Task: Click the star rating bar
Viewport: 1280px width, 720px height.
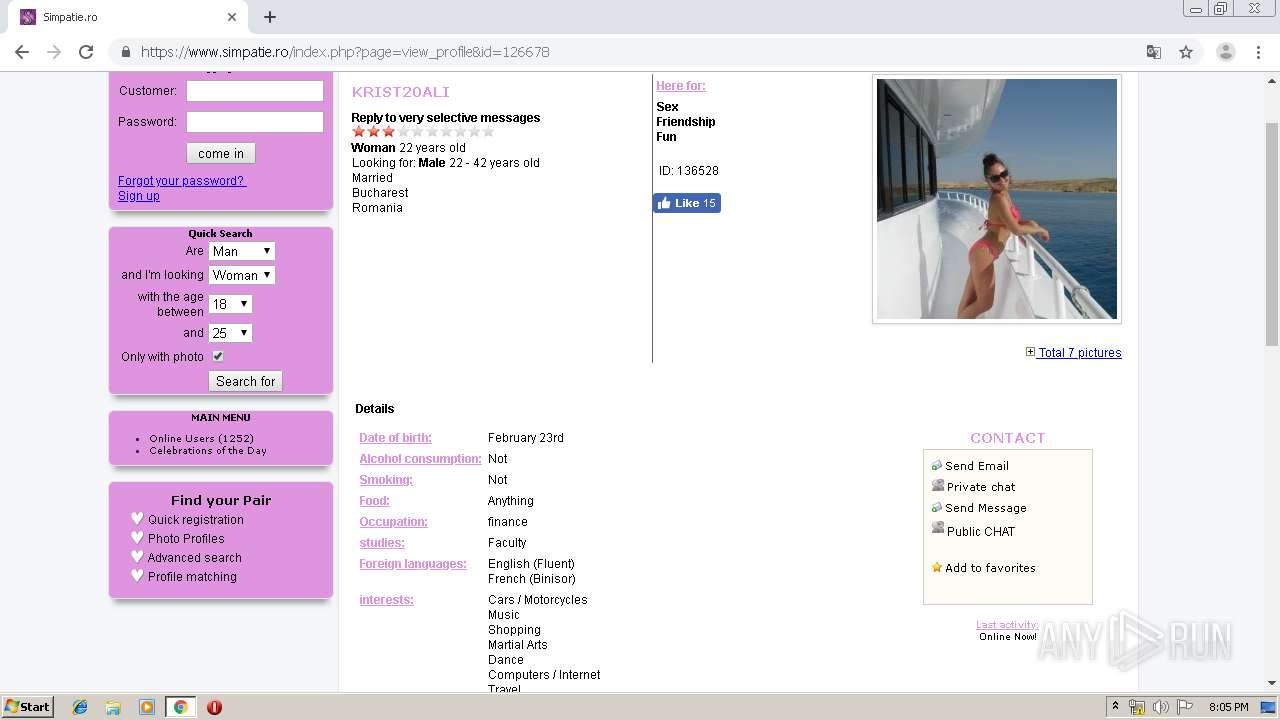Action: tap(423, 131)
